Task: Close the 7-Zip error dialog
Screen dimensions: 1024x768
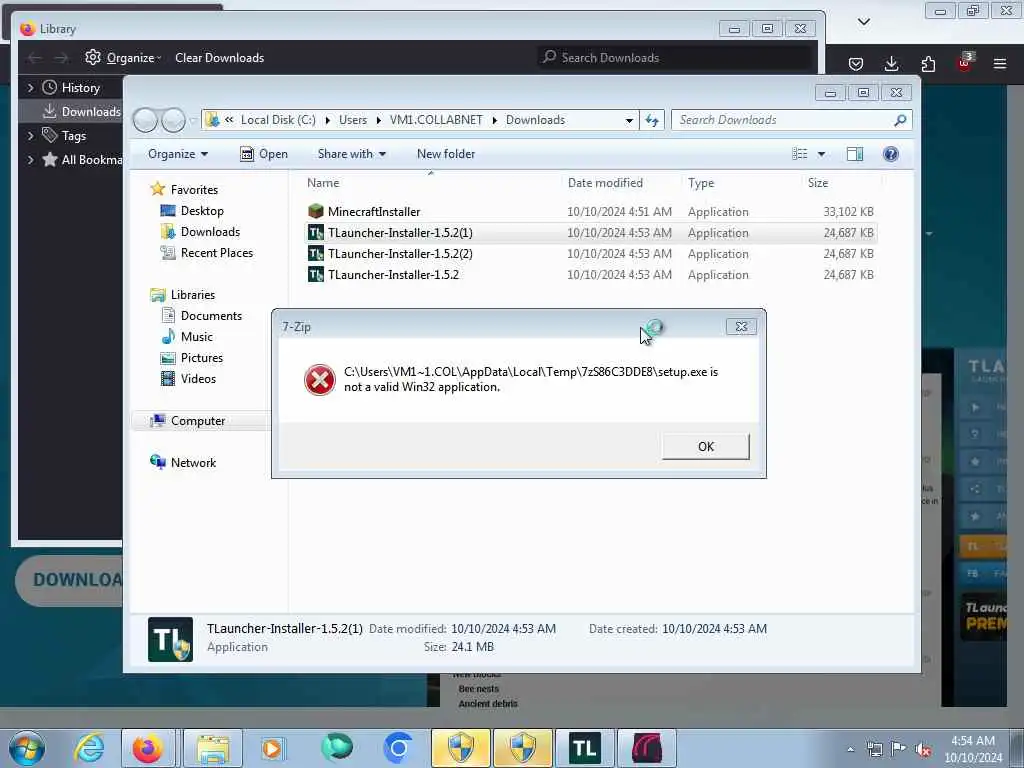Action: tap(741, 327)
